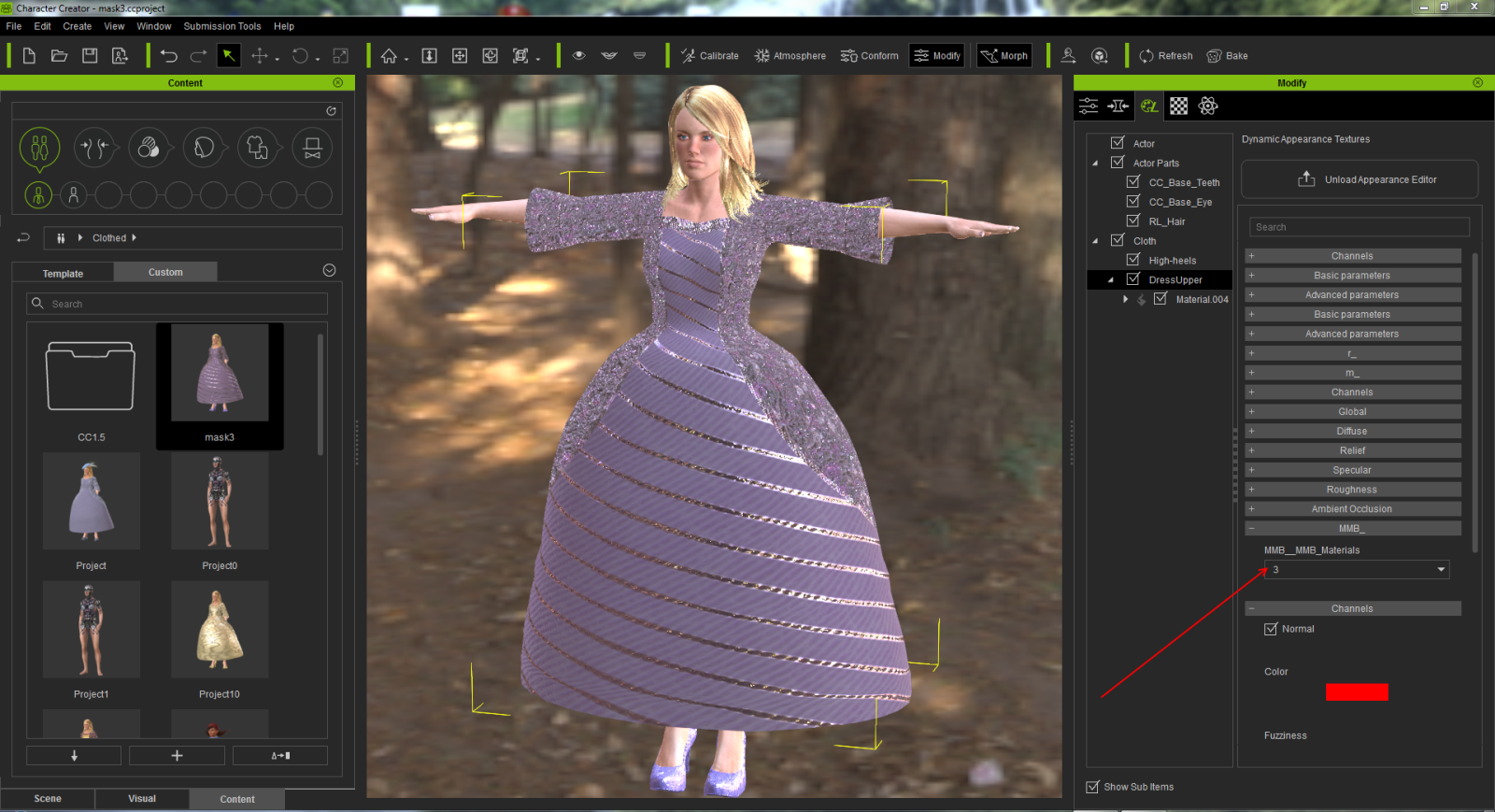The image size is (1495, 812).
Task: Click the Bake button
Action: (1228, 56)
